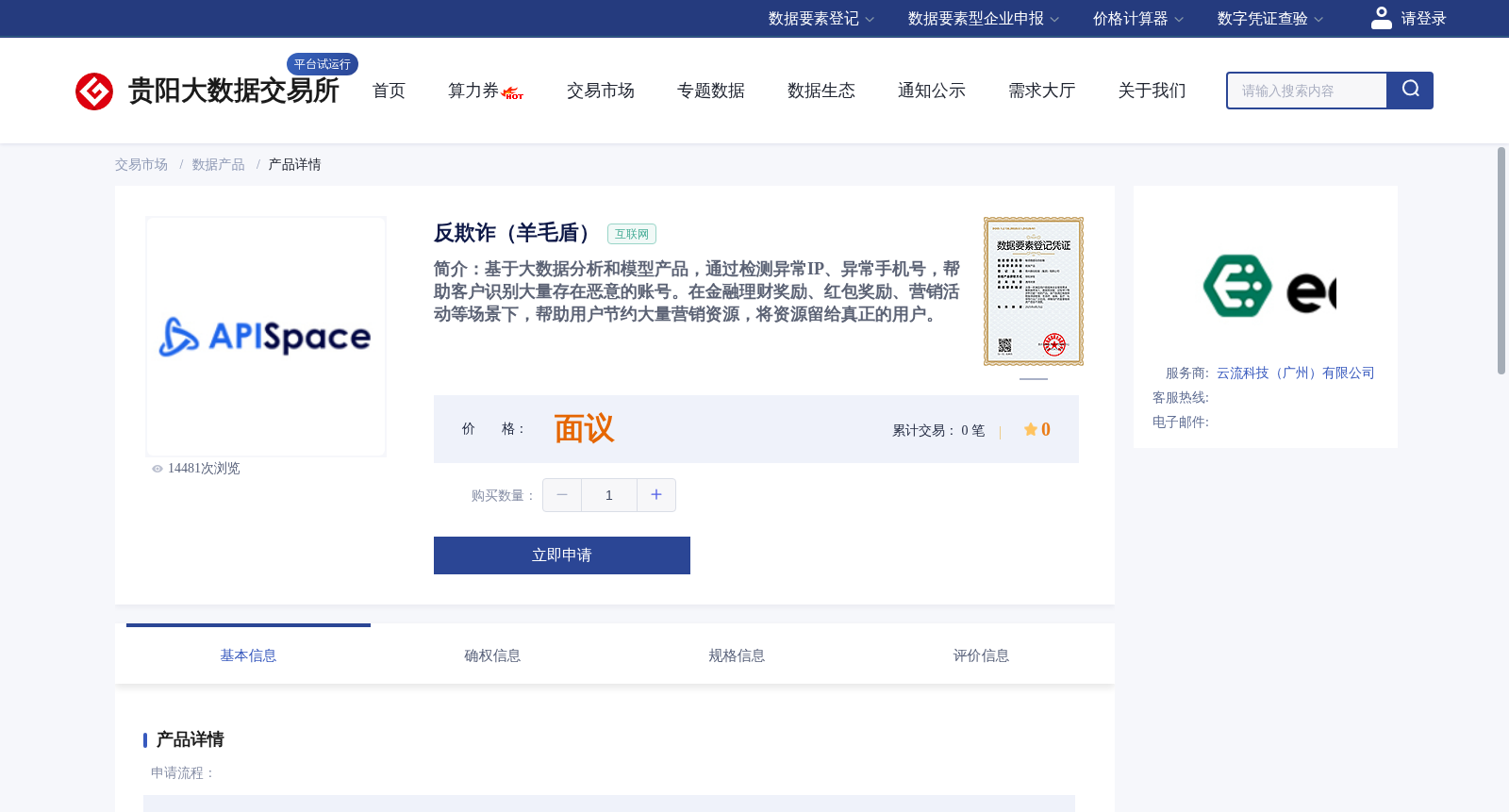Viewport: 1509px width, 812px height.
Task: Open the 专题数据 menu item
Action: [711, 91]
